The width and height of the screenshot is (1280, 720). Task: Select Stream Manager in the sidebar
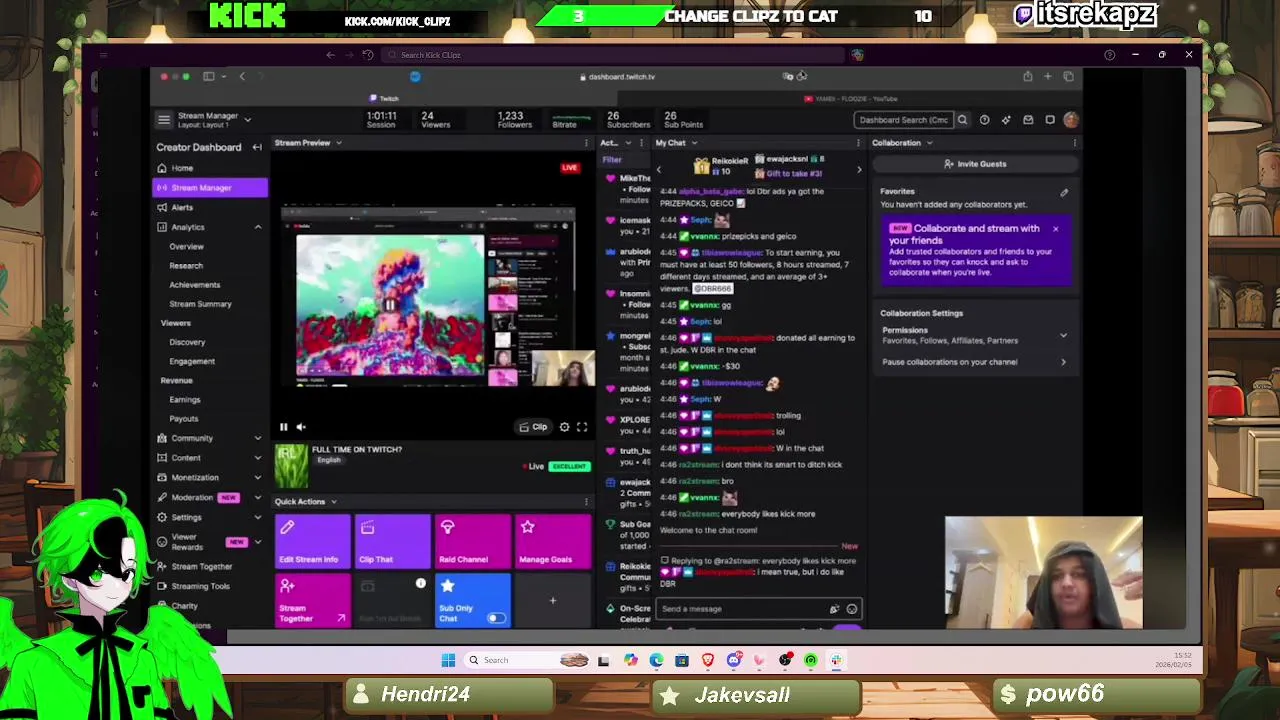pyautogui.click(x=210, y=188)
